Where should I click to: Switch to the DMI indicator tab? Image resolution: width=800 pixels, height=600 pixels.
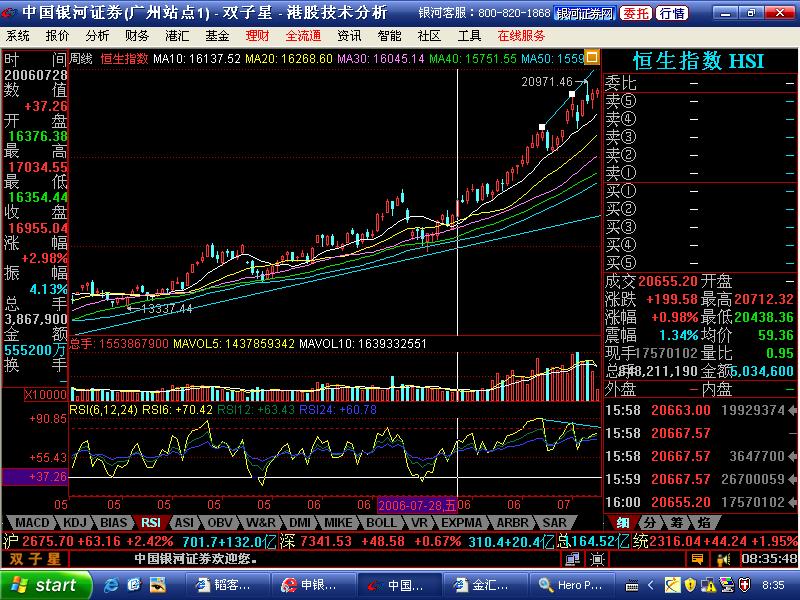click(299, 522)
